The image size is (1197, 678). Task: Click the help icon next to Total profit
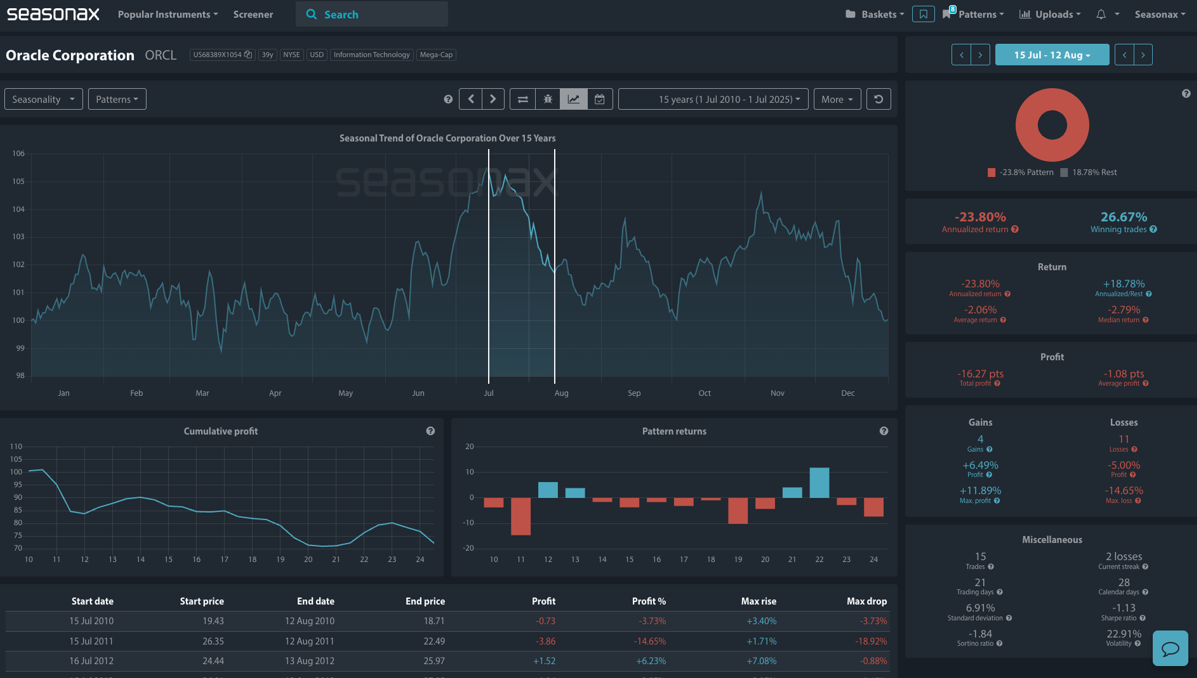click(x=998, y=383)
